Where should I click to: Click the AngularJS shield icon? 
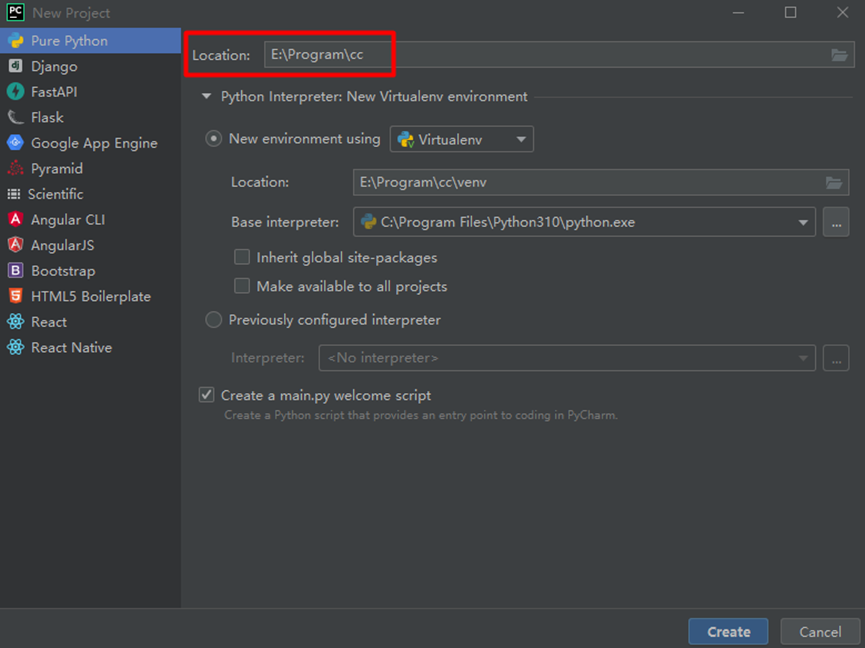pyautogui.click(x=15, y=245)
